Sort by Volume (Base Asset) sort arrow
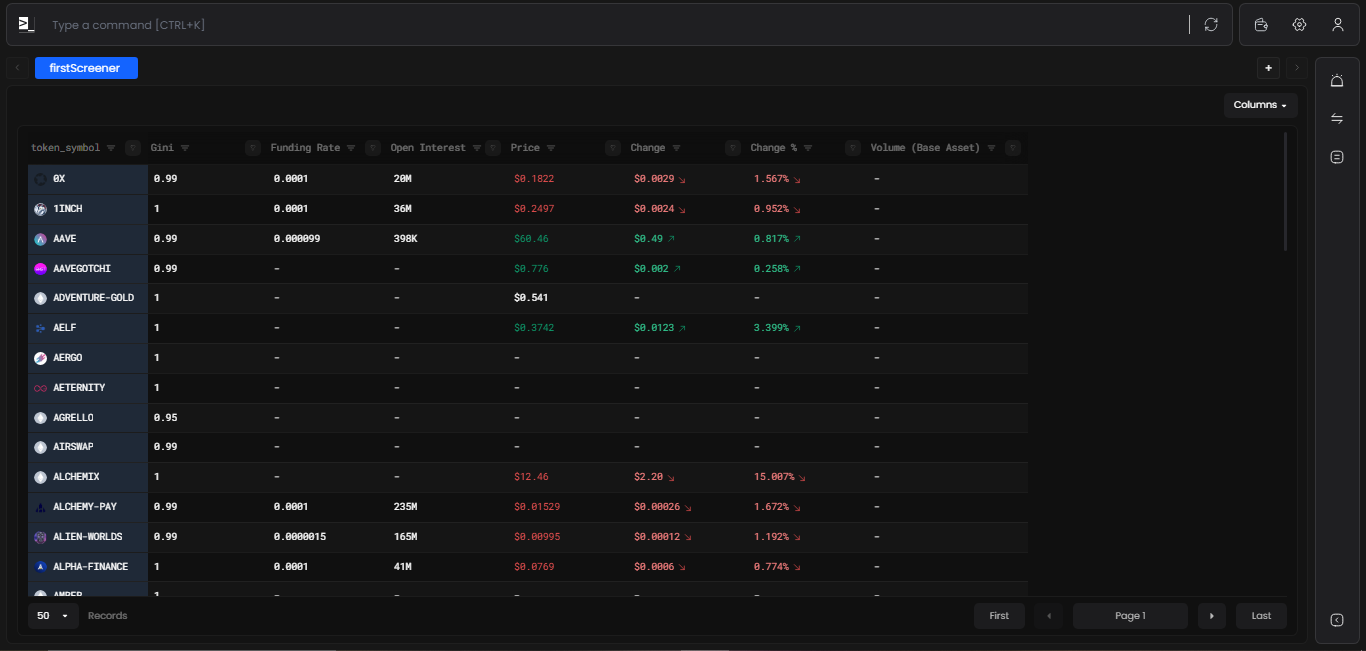The image size is (1366, 651). (991, 148)
